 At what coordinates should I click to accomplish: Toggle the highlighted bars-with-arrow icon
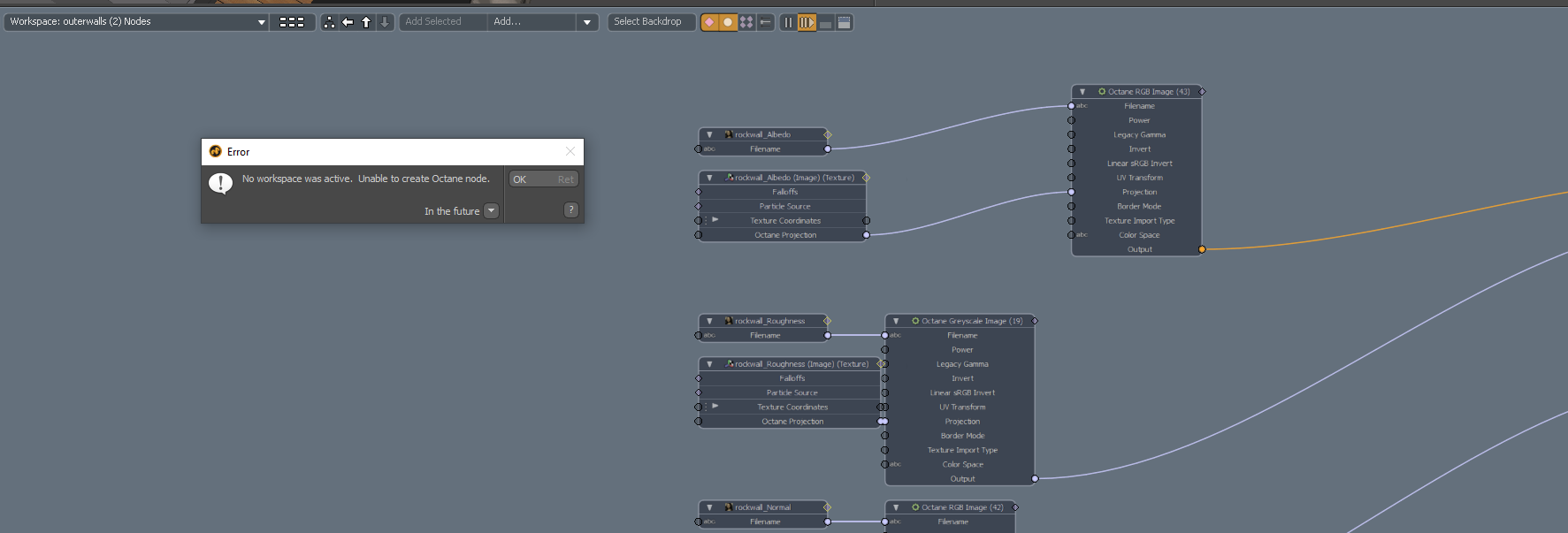807,22
